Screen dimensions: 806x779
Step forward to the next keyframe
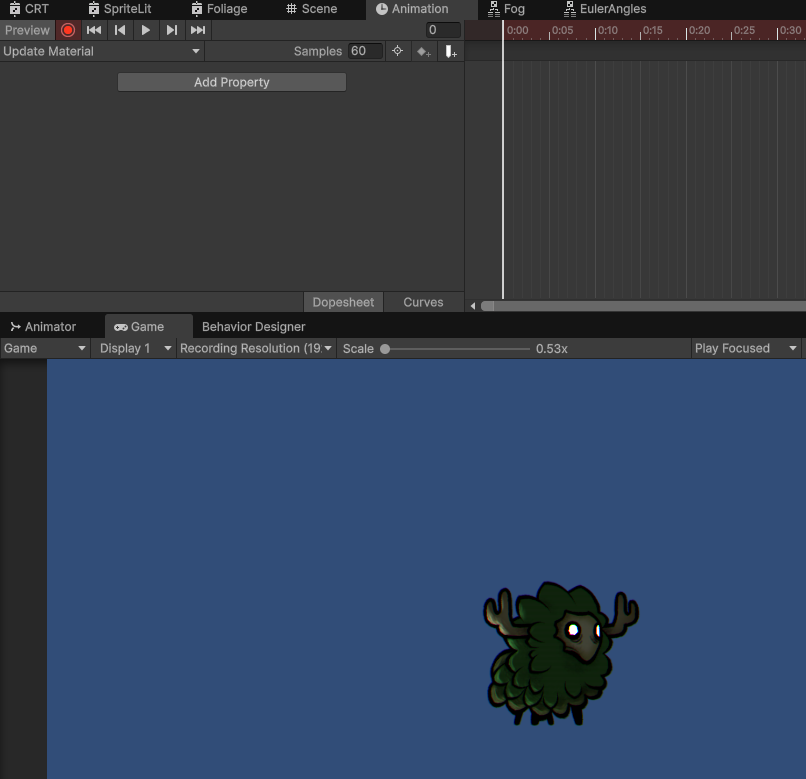(171, 30)
